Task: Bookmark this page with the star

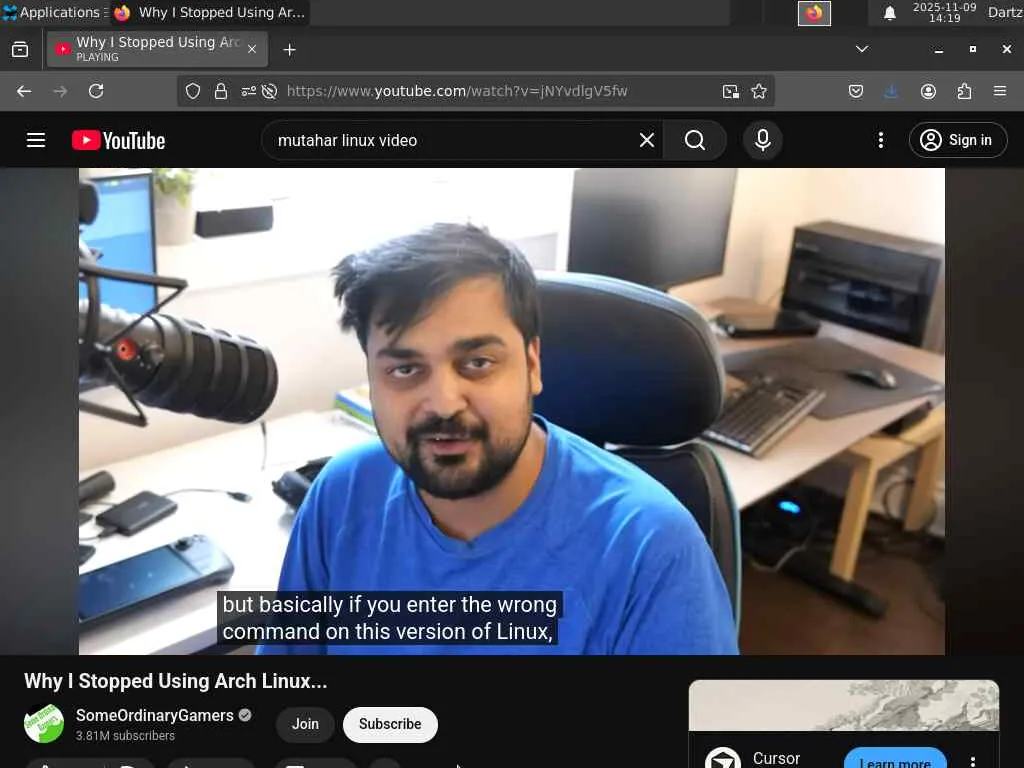Action: pyautogui.click(x=759, y=91)
